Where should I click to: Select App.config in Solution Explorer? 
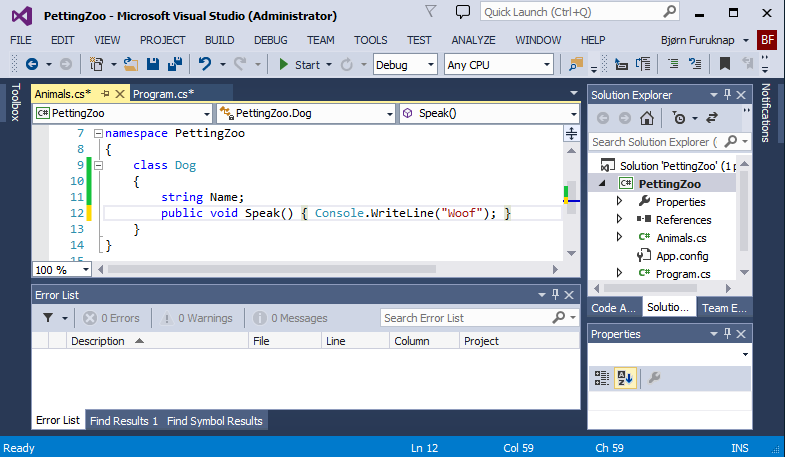pyautogui.click(x=682, y=256)
